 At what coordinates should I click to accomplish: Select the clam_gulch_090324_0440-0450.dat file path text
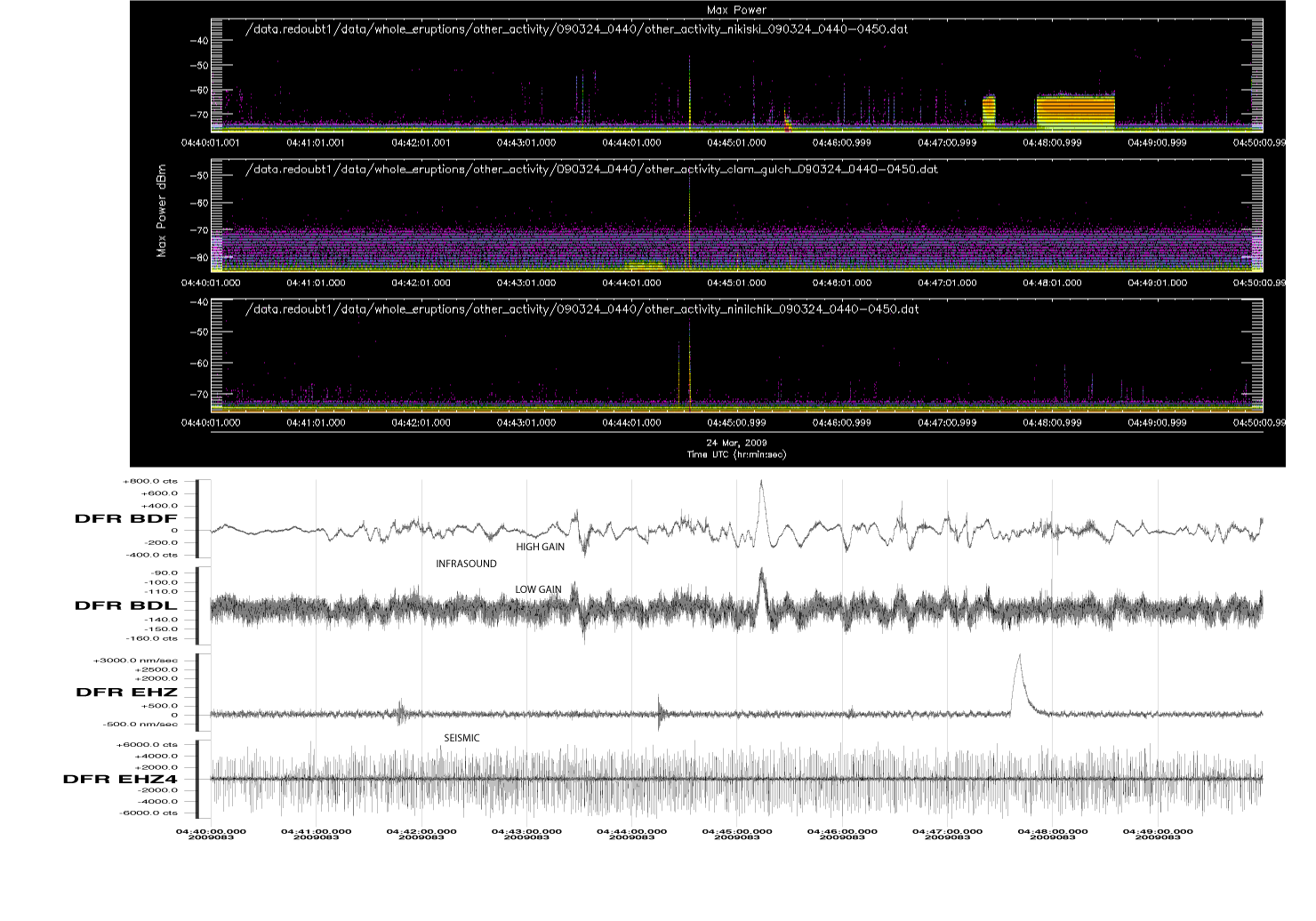[591, 169]
